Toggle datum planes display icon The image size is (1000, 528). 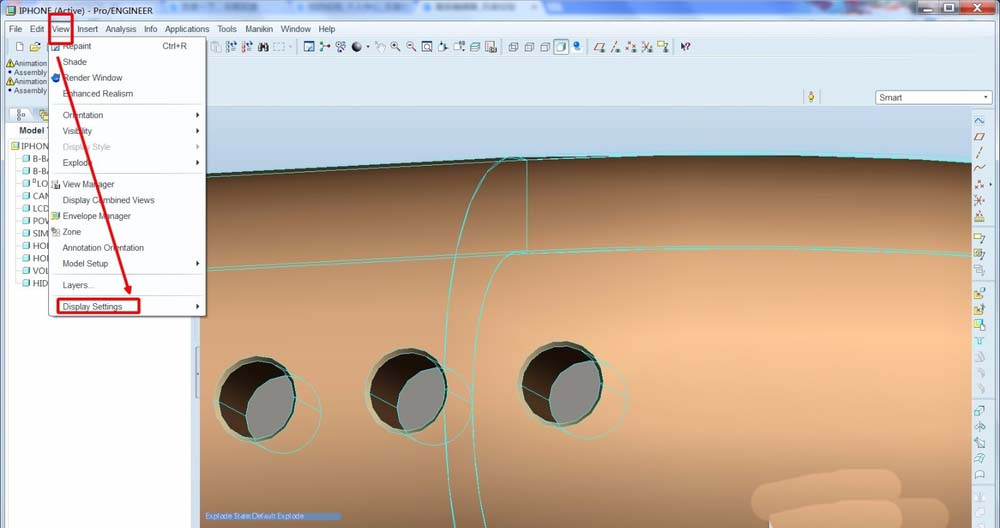pos(599,47)
